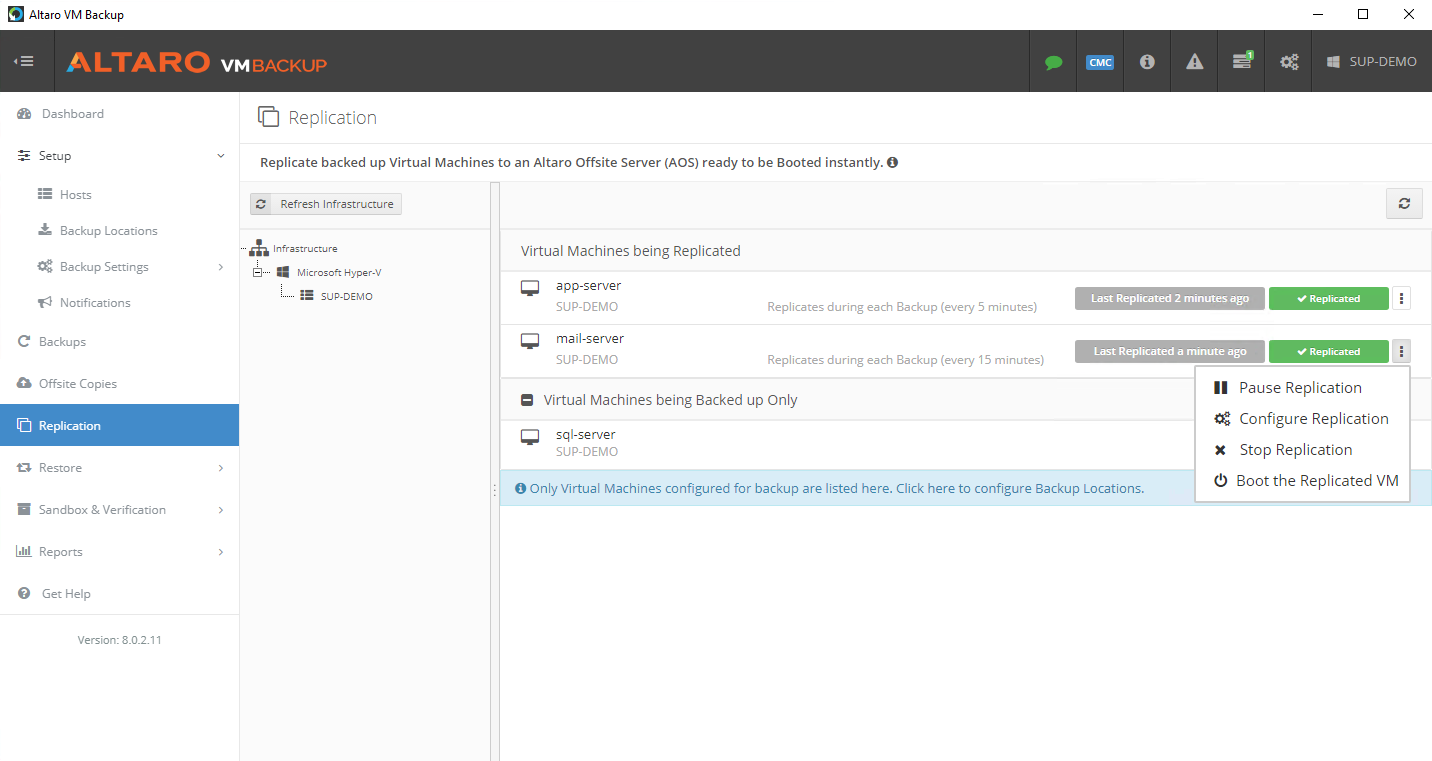The image size is (1432, 761).
Task: Open the CMC icon in header
Action: pyautogui.click(x=1100, y=62)
